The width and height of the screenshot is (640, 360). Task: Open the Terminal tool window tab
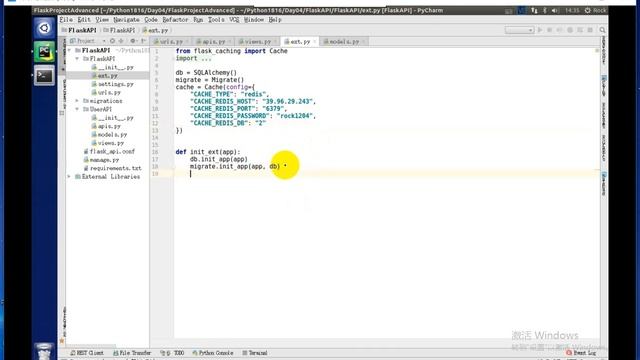255,353
